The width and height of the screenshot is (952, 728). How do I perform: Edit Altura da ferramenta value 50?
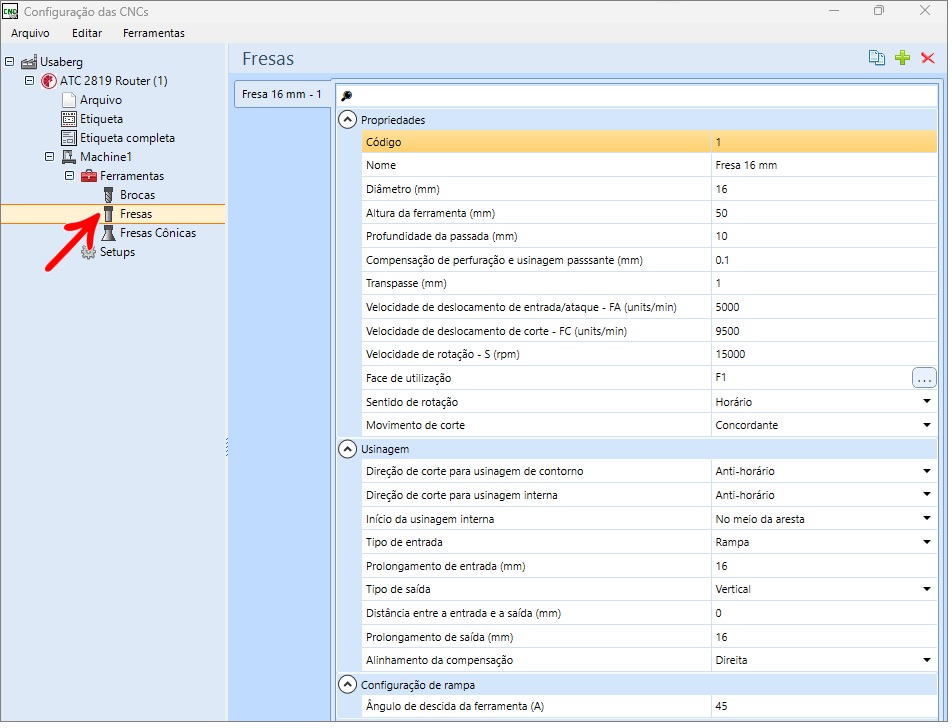(x=823, y=213)
